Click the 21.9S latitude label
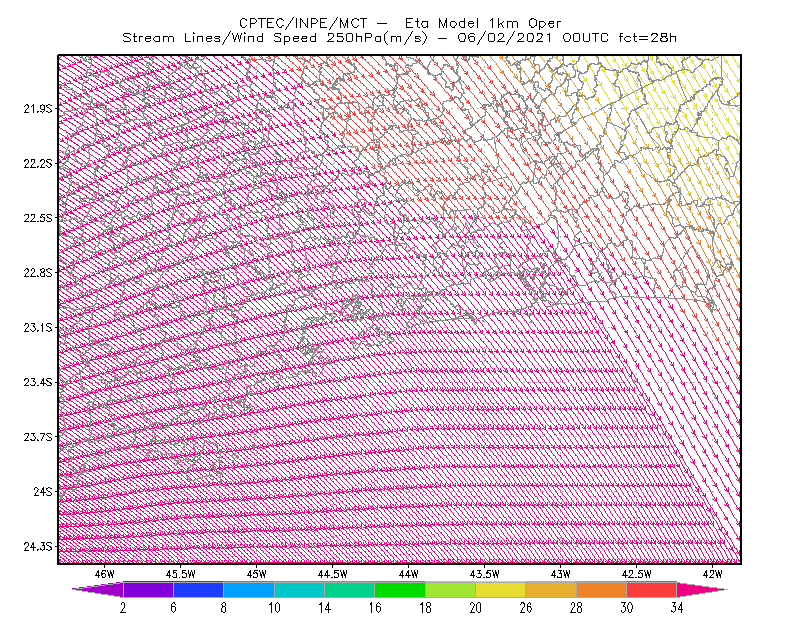 38,108
